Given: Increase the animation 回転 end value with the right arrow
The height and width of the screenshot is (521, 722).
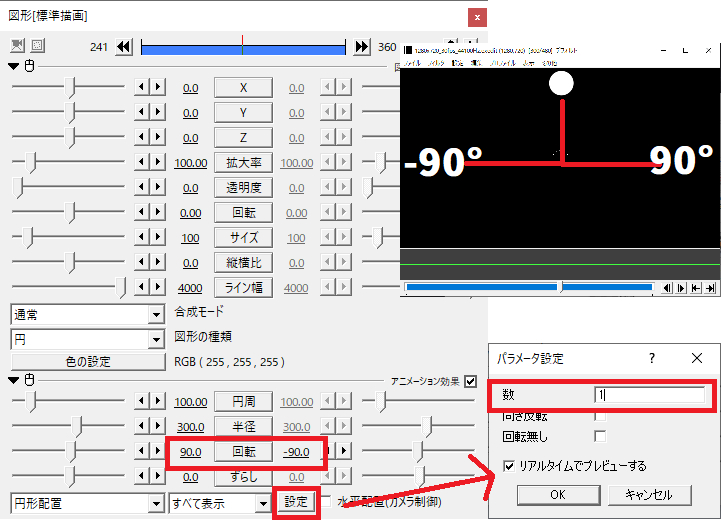Looking at the screenshot, I should point(344,451).
